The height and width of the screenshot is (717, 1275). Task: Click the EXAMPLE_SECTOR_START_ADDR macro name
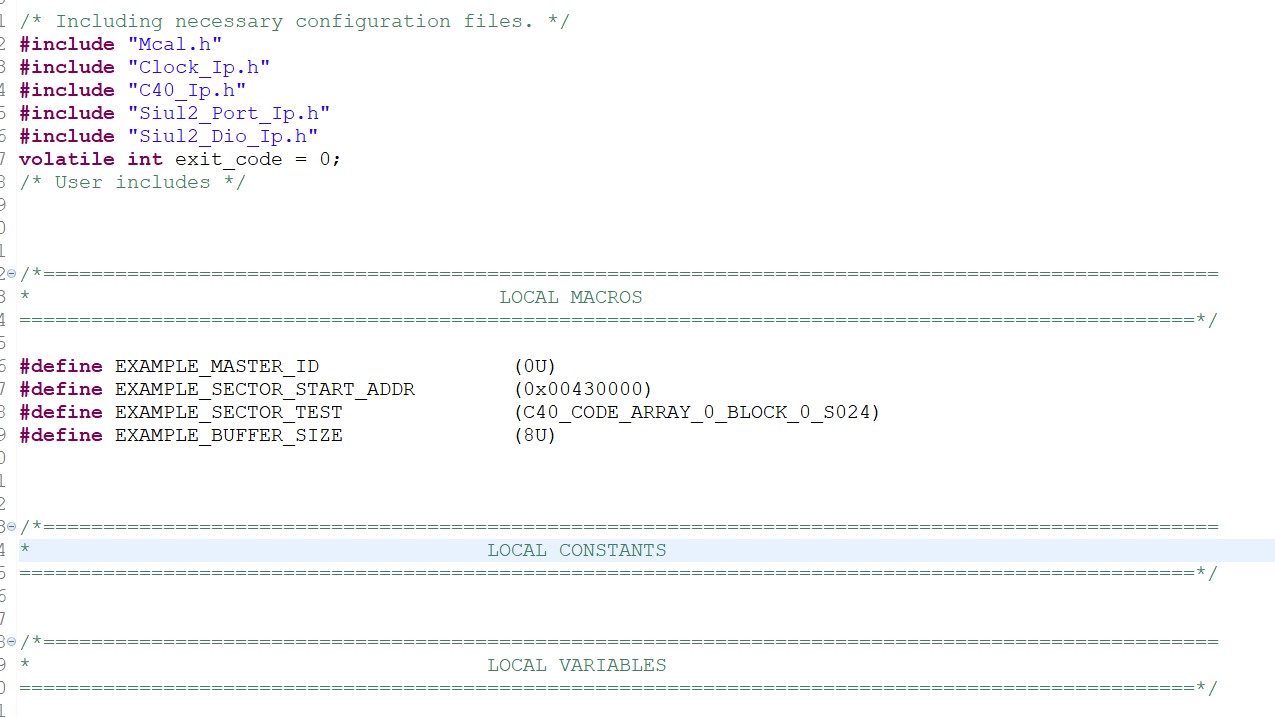pyautogui.click(x=265, y=389)
